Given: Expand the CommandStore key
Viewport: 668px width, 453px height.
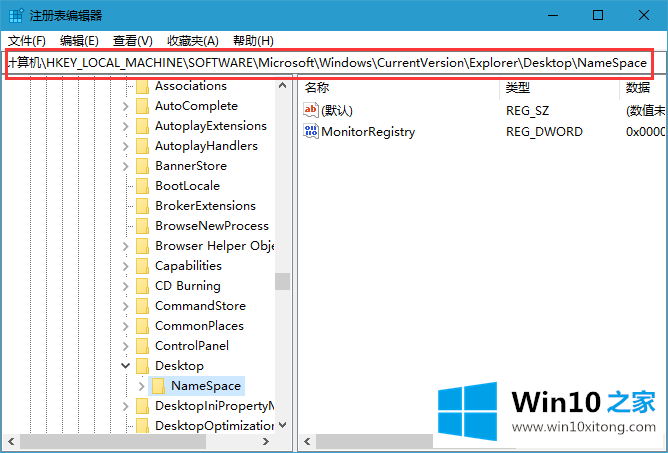Looking at the screenshot, I should click(126, 306).
